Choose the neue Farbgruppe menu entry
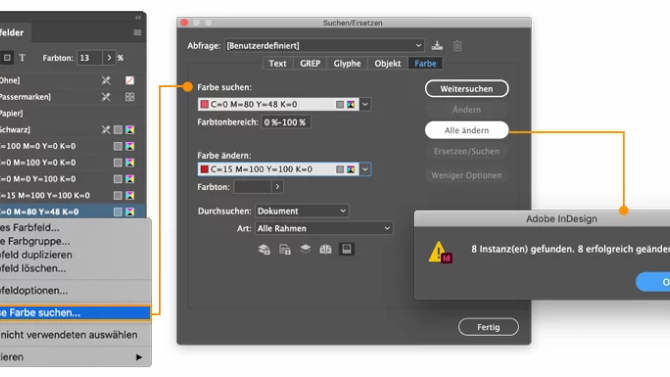Screen dimensions: 670x377 (75, 241)
